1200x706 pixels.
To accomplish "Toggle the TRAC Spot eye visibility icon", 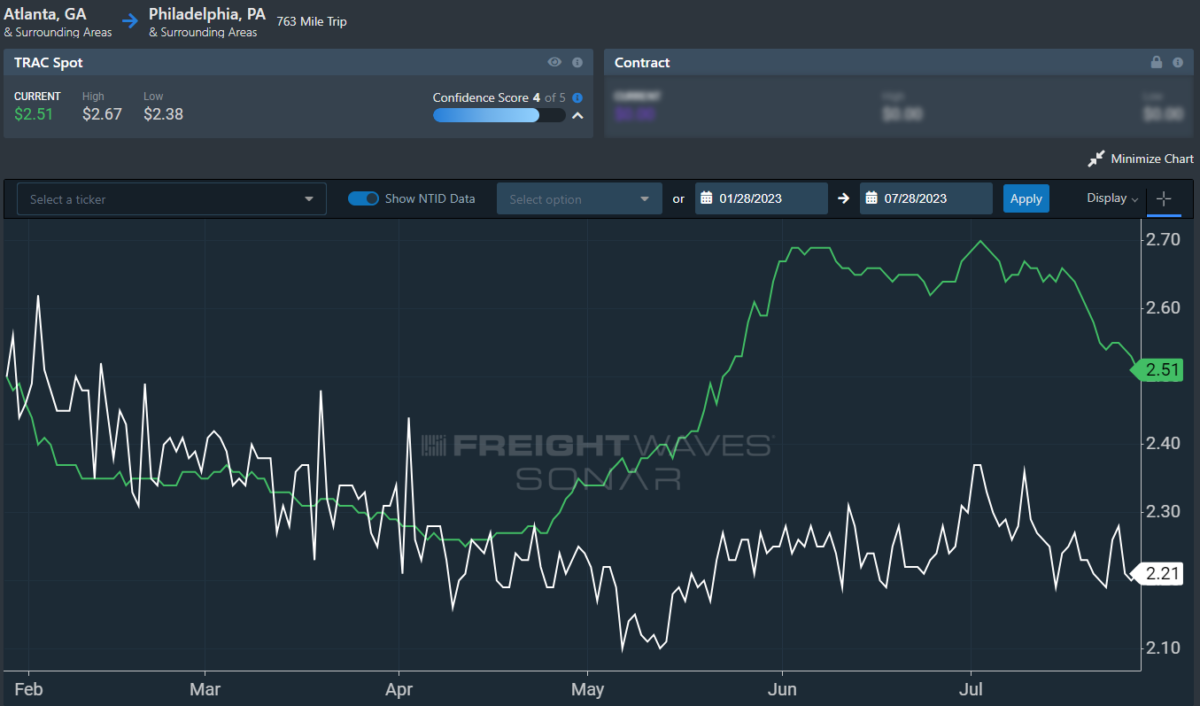I will pyautogui.click(x=555, y=62).
